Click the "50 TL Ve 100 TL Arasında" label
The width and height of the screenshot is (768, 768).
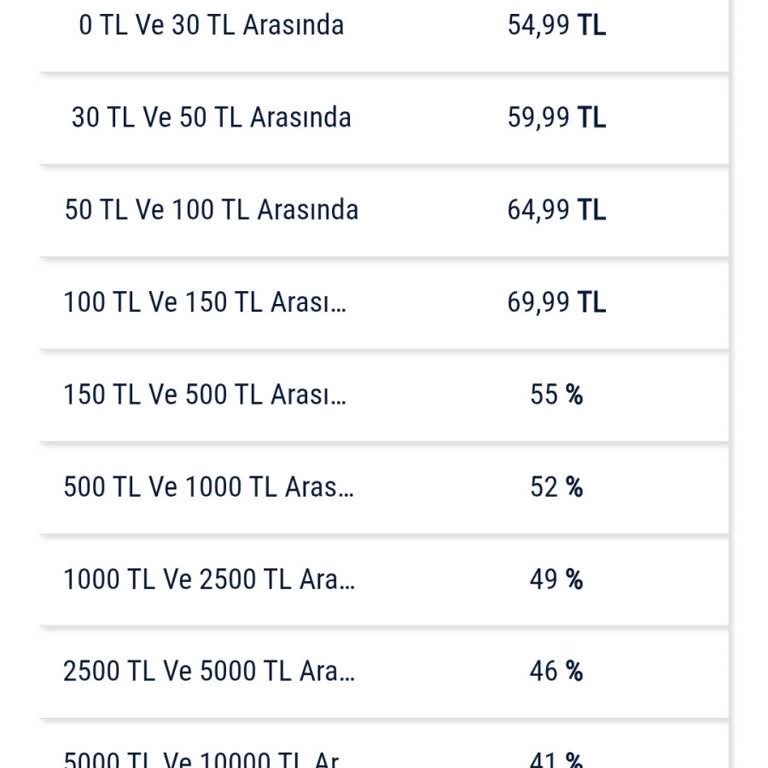coord(211,210)
